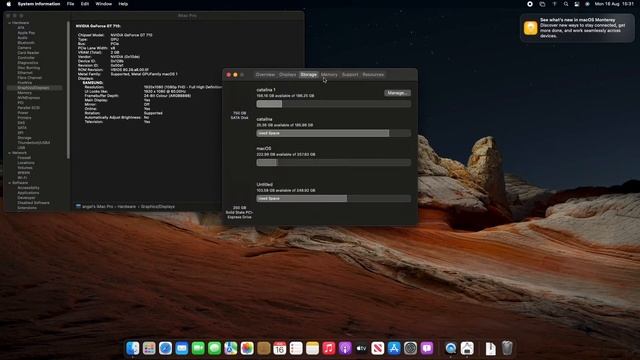640x360 pixels.
Task: Open System Preferences from the Dock
Action: [x=410, y=348]
